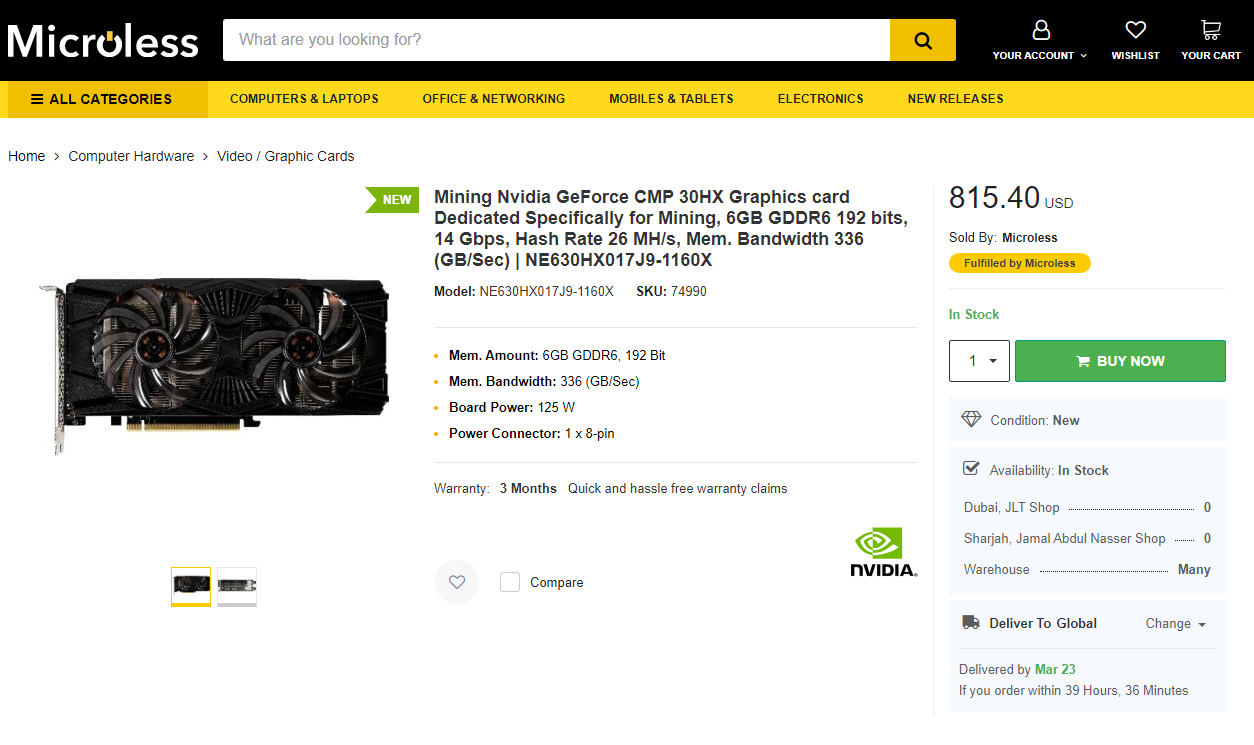Add product to wishlist with round heart button
Screen dimensions: 1254x745
(x=457, y=582)
